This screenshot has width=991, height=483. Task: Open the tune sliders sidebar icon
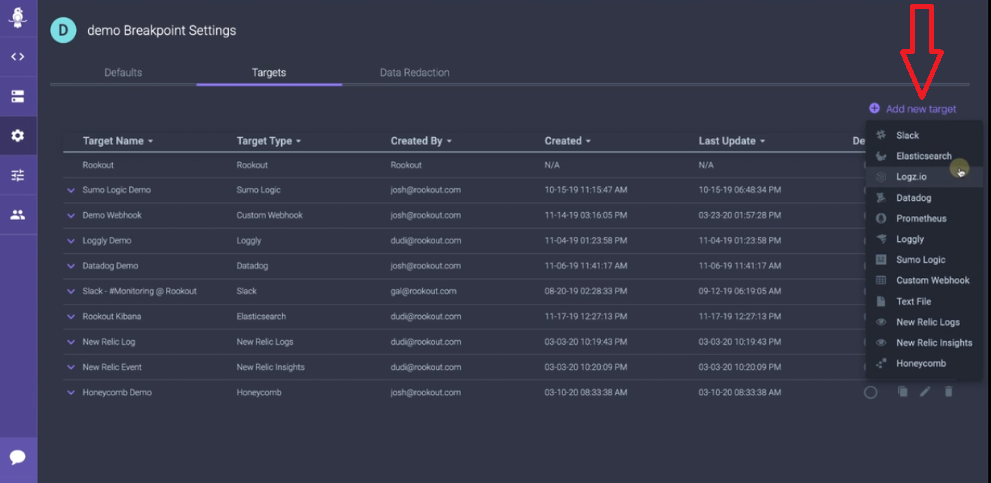click(x=18, y=176)
